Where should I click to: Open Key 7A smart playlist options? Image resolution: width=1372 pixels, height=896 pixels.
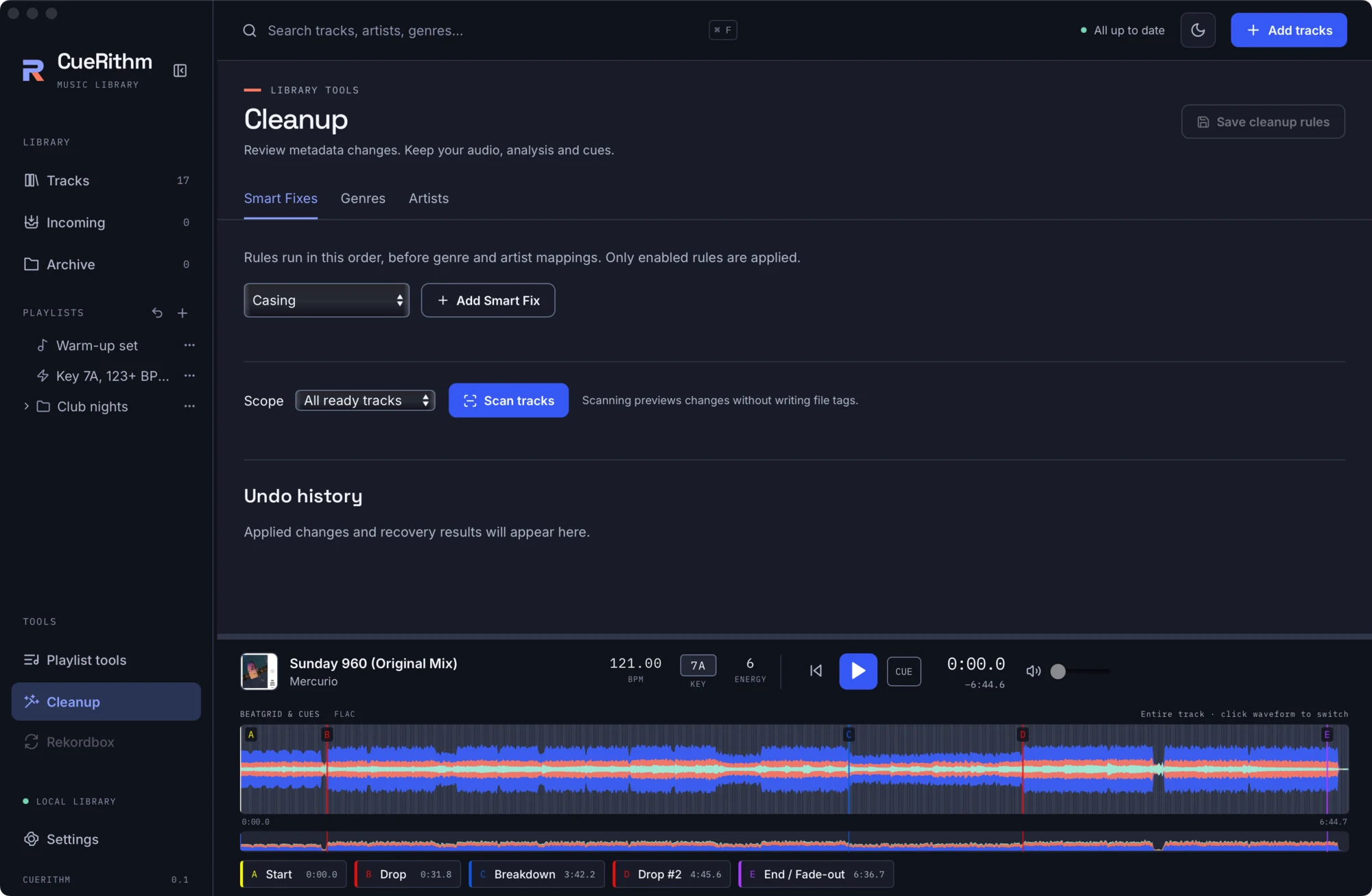pyautogui.click(x=189, y=375)
